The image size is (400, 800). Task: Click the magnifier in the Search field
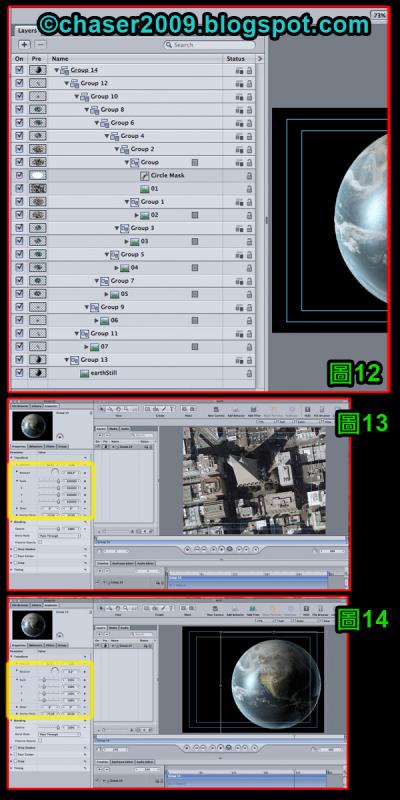click(x=168, y=45)
